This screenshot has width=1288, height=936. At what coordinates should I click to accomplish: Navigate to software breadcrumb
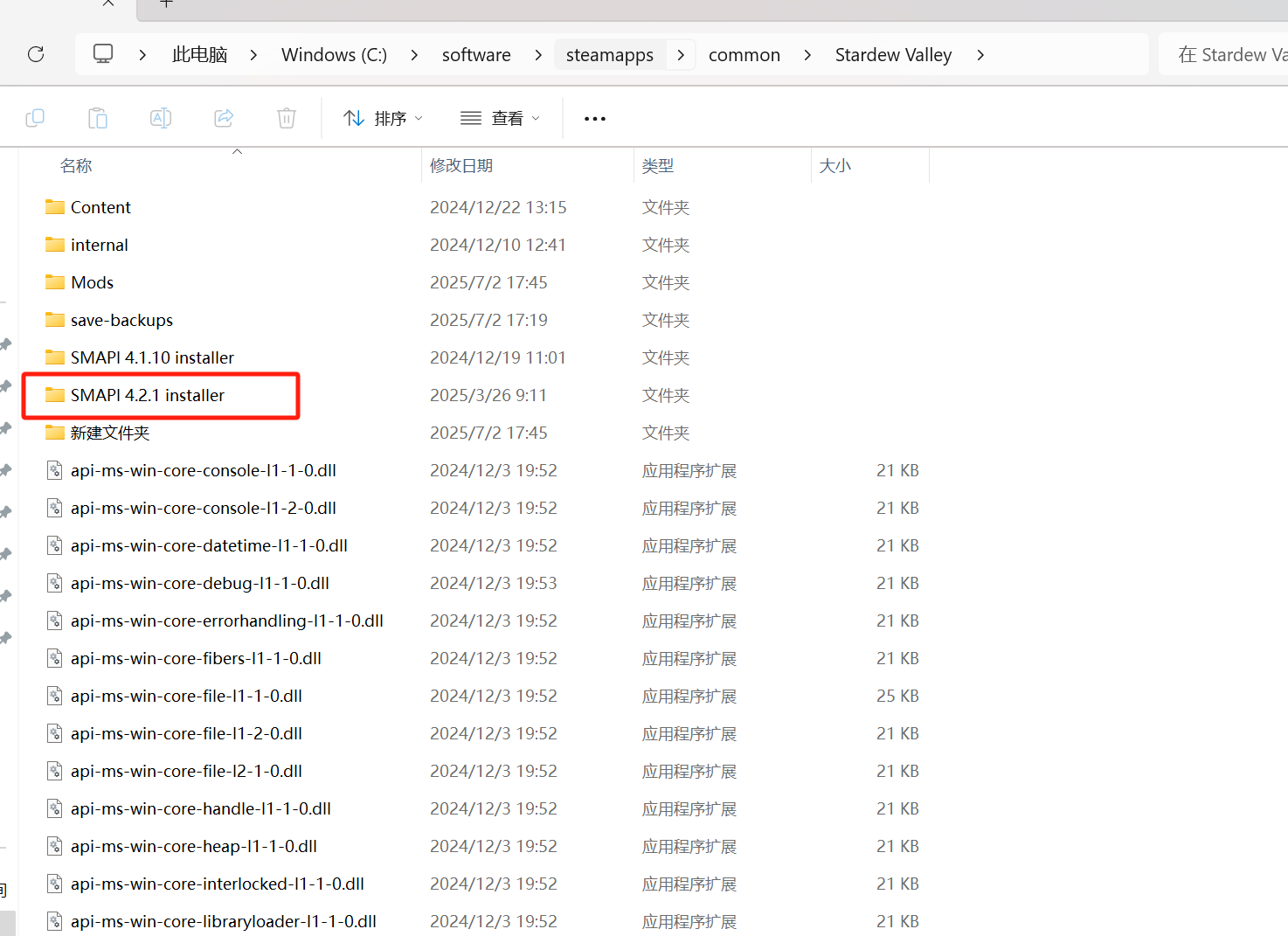tap(476, 55)
